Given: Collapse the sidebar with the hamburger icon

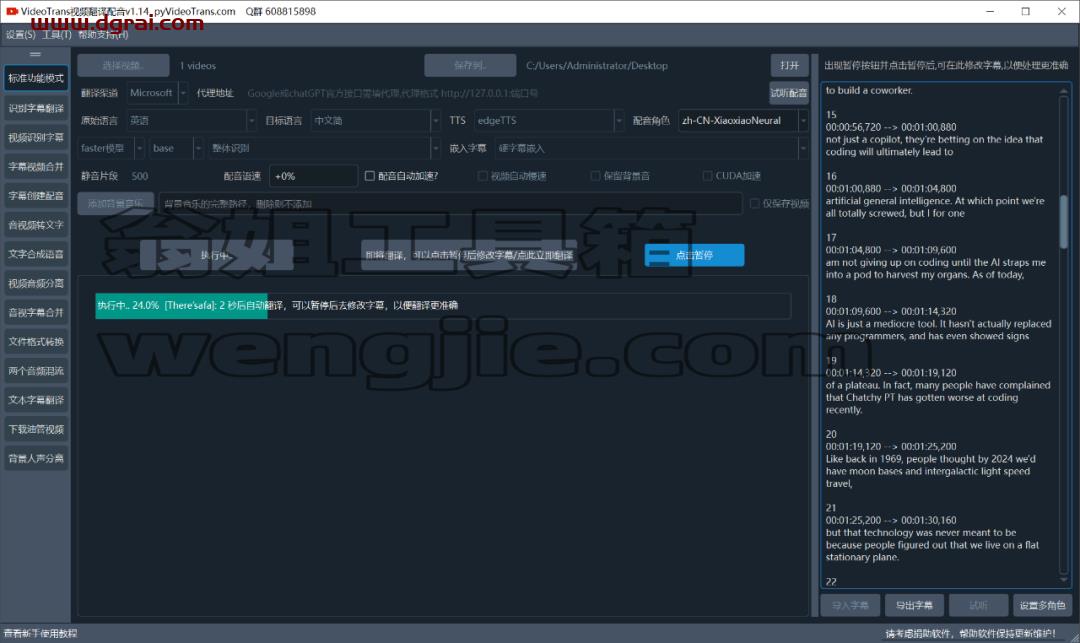Looking at the screenshot, I should point(35,54).
